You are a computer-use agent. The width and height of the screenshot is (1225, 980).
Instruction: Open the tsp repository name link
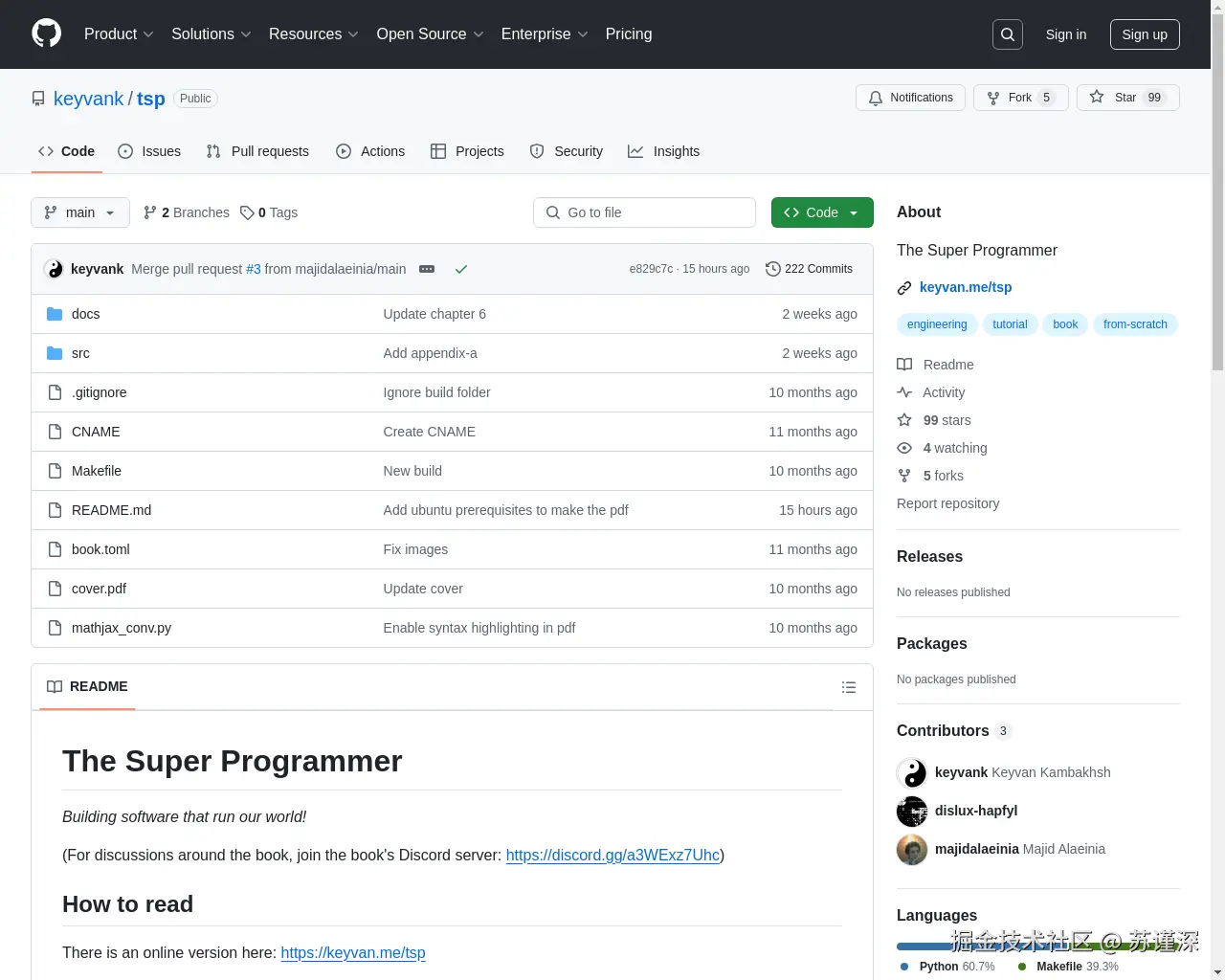click(151, 99)
